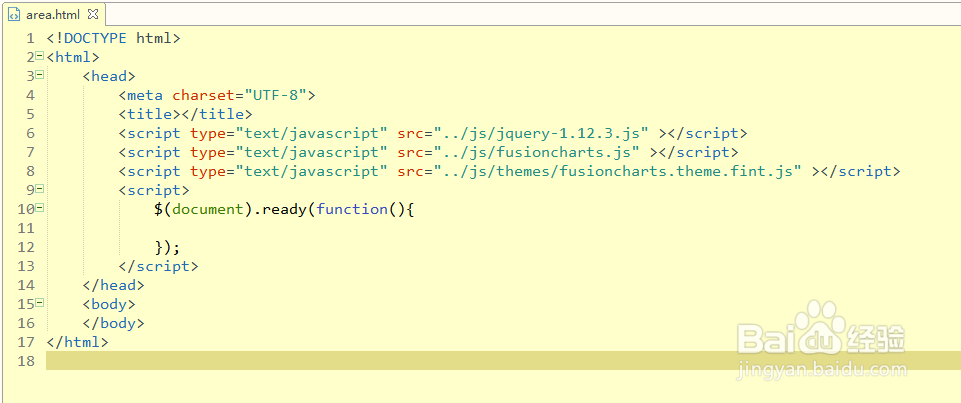Collapse the html tag fold on line 2
The image size is (961, 403).
pyautogui.click(x=39, y=56)
